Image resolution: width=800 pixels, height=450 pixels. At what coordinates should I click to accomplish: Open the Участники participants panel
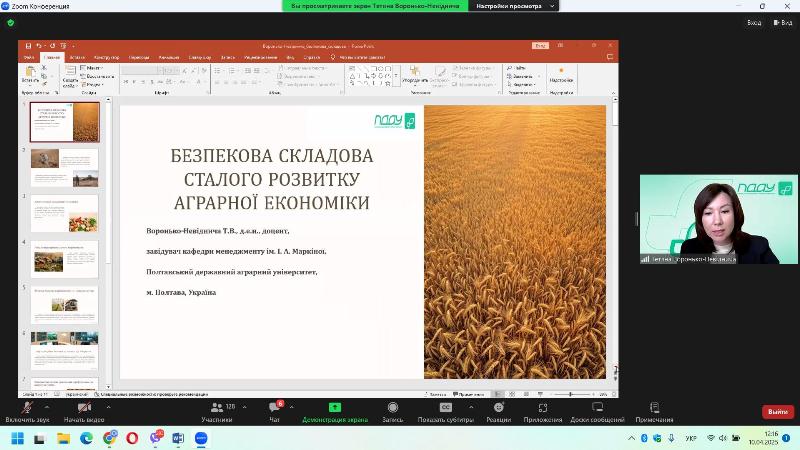coord(217,408)
